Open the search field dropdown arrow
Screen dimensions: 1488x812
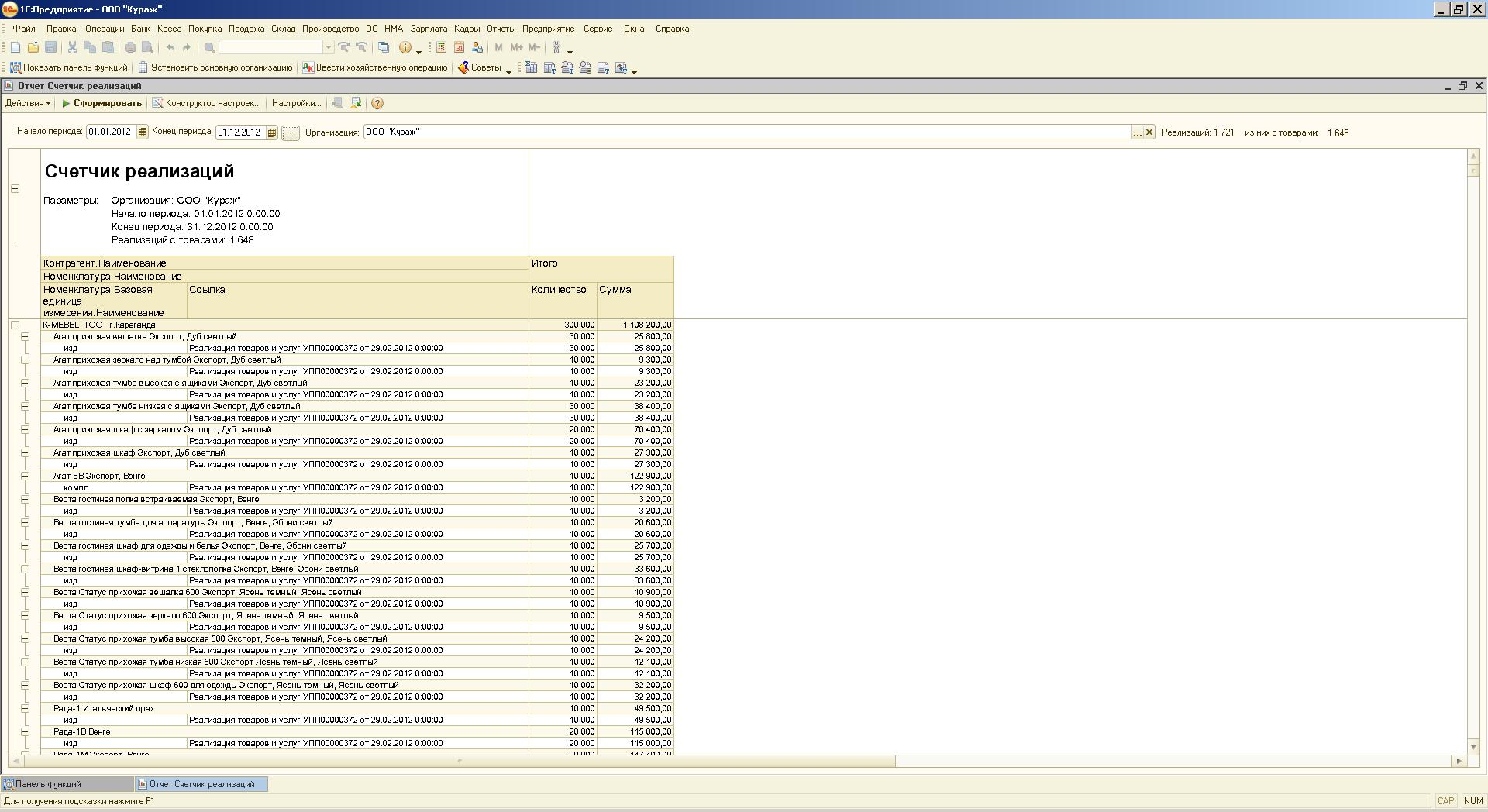click(329, 47)
